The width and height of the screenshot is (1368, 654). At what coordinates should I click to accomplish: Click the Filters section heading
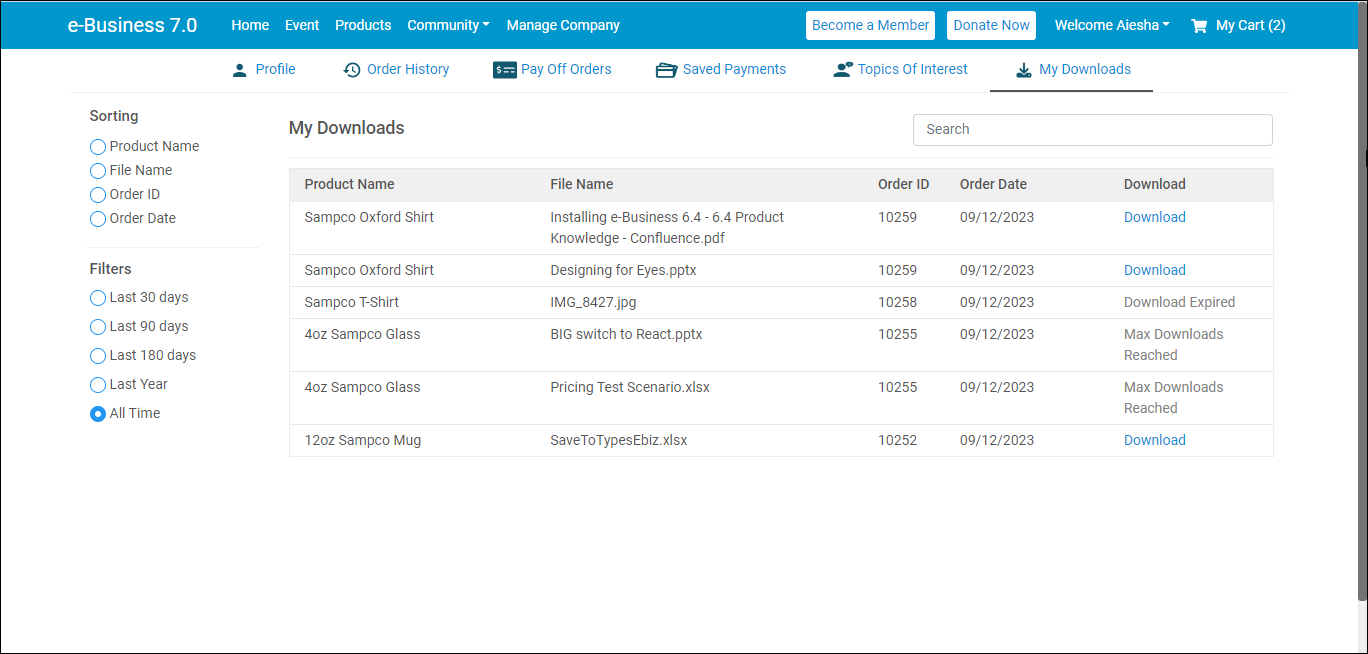(111, 269)
